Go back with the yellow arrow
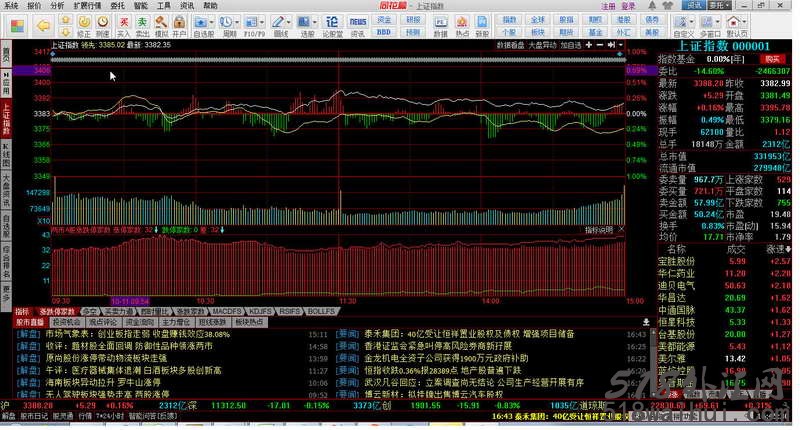The width and height of the screenshot is (800, 430). click(44, 26)
